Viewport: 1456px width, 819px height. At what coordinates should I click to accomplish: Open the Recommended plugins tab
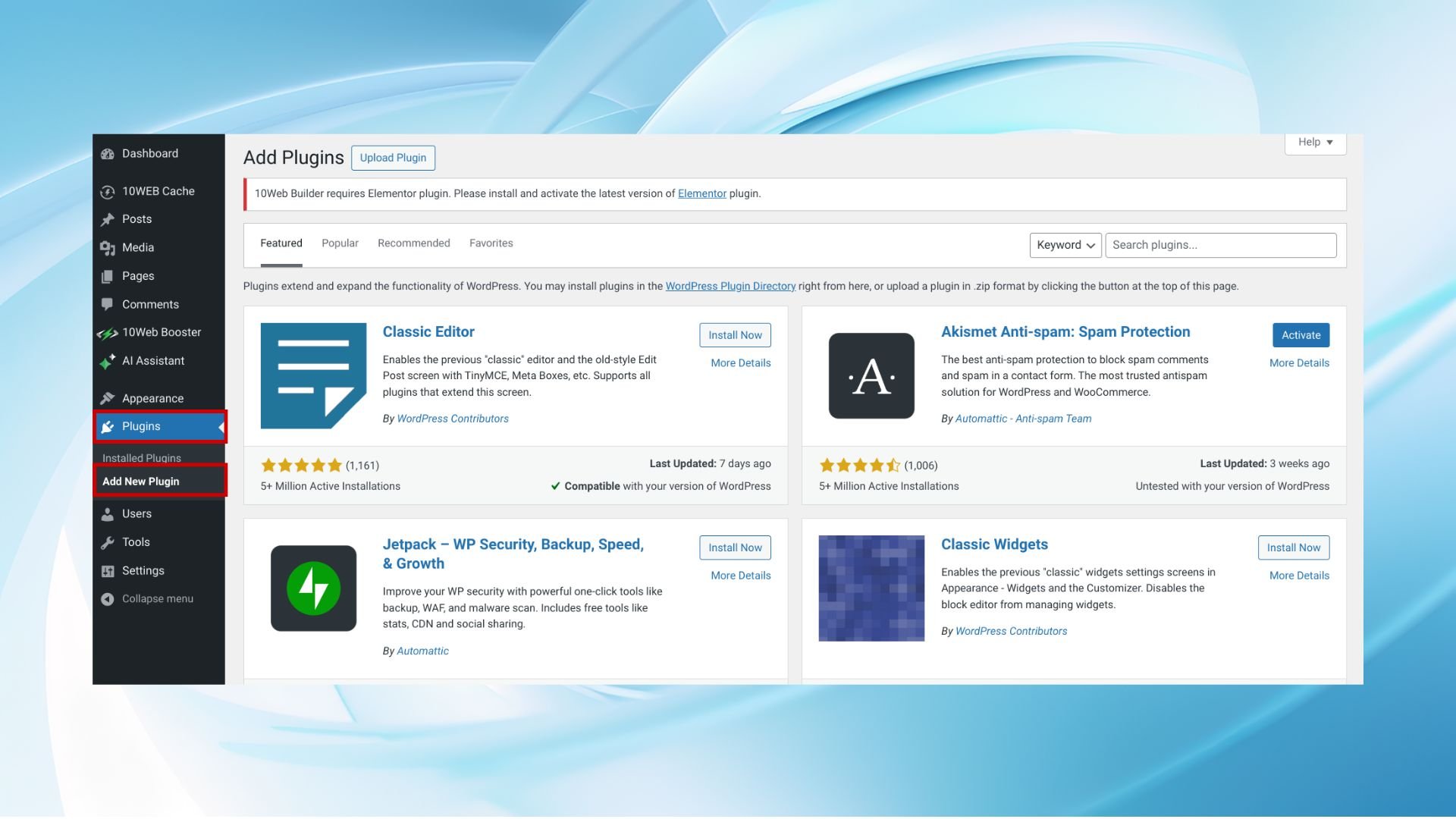click(413, 243)
